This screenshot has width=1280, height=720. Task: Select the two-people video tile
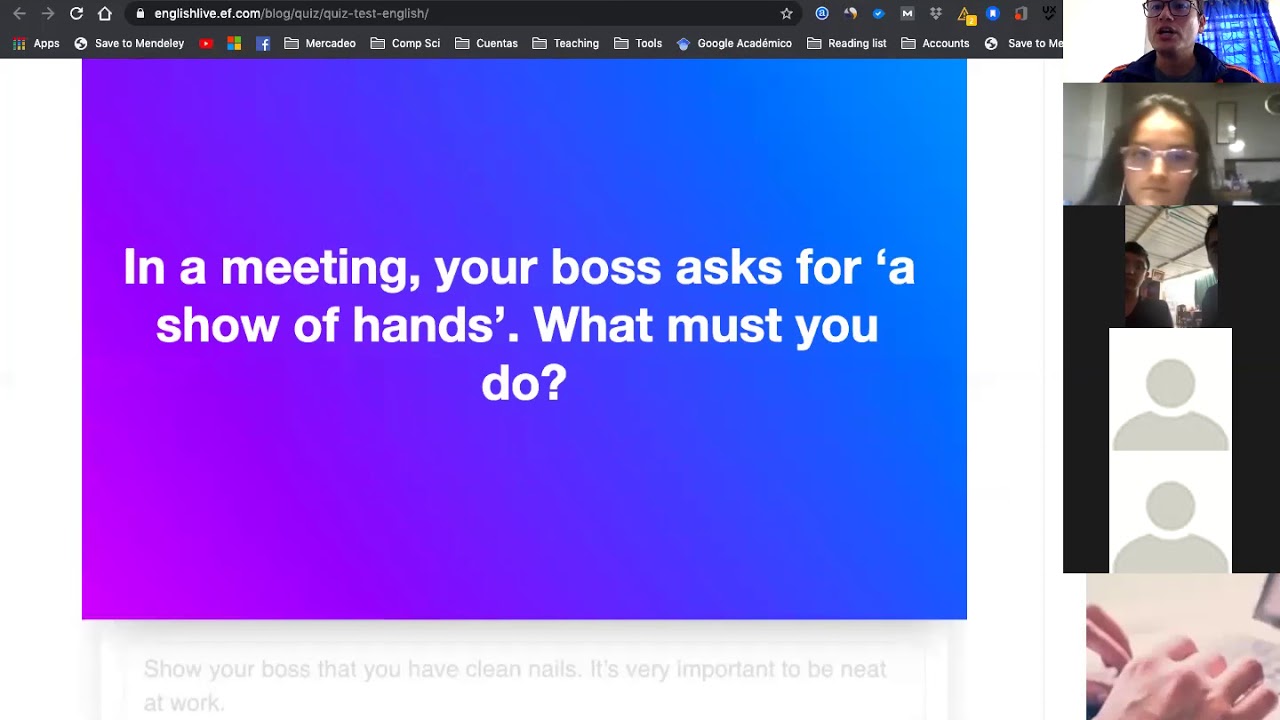1171,267
